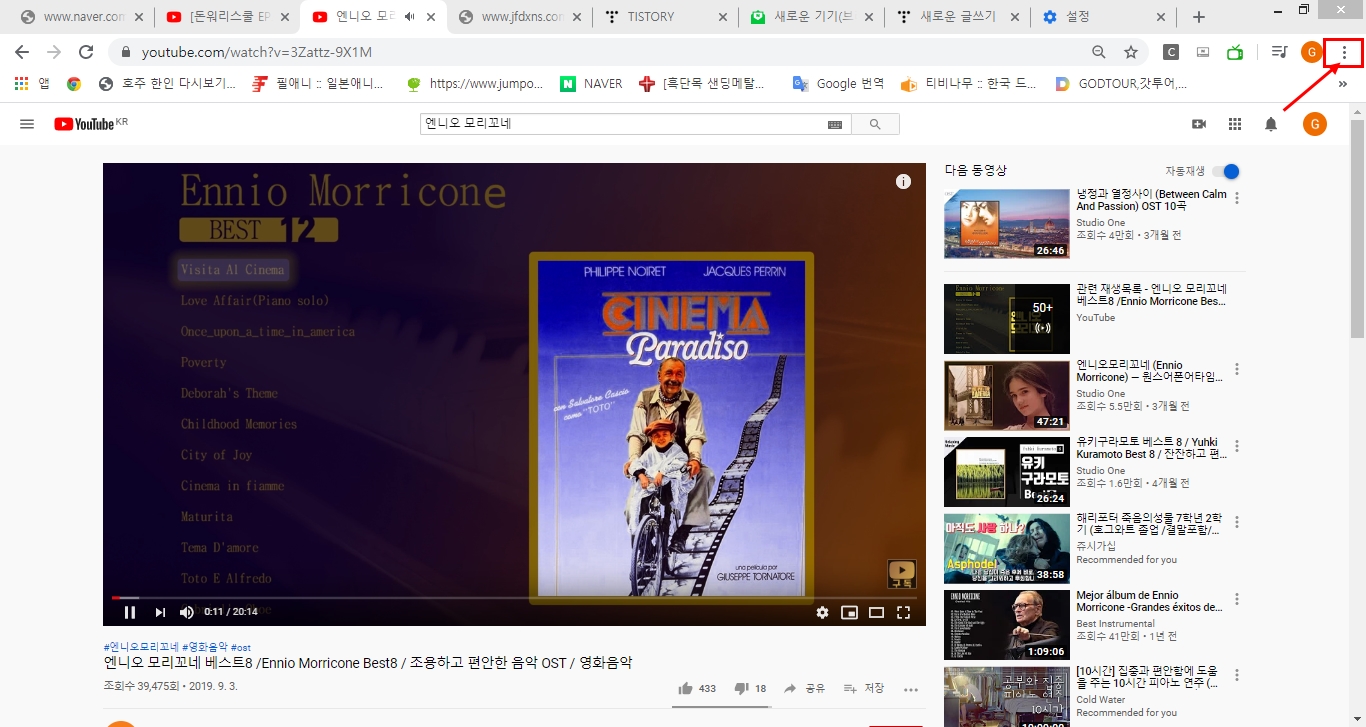Switch to the 설정 tab
1366x727 pixels.
click(x=1103, y=17)
